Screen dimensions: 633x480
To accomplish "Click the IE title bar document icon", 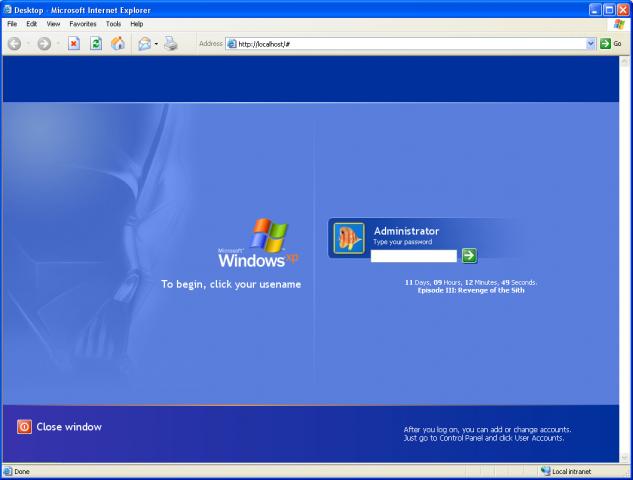I will point(7,10).
